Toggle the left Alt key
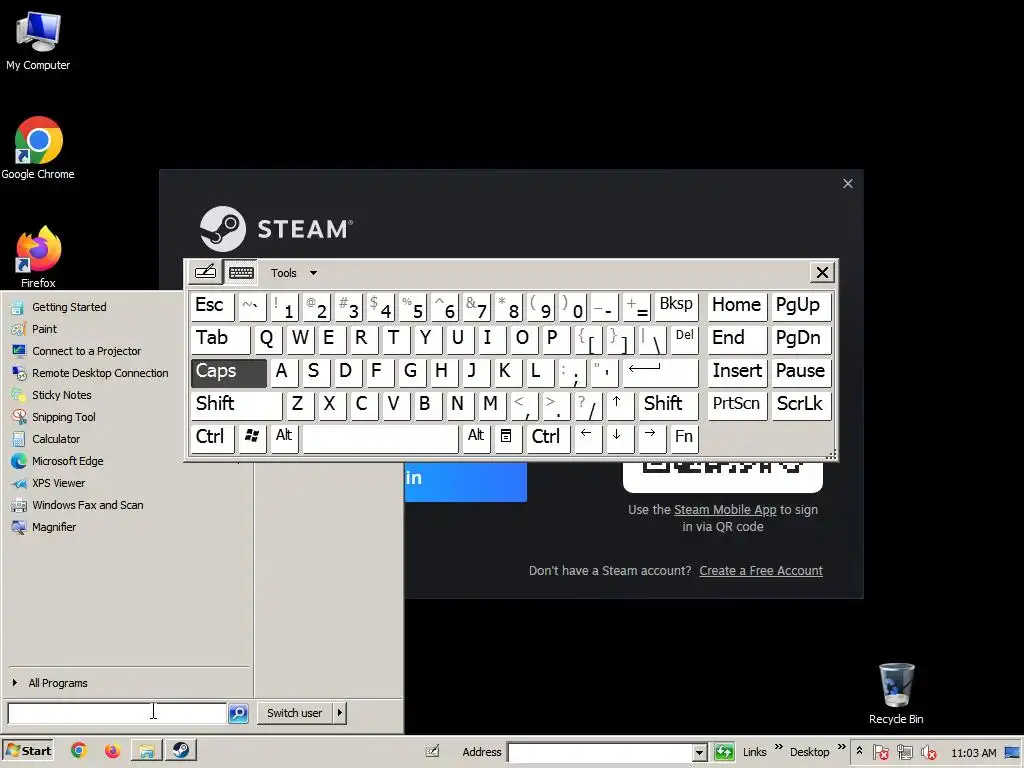1024x768 pixels. 284,438
